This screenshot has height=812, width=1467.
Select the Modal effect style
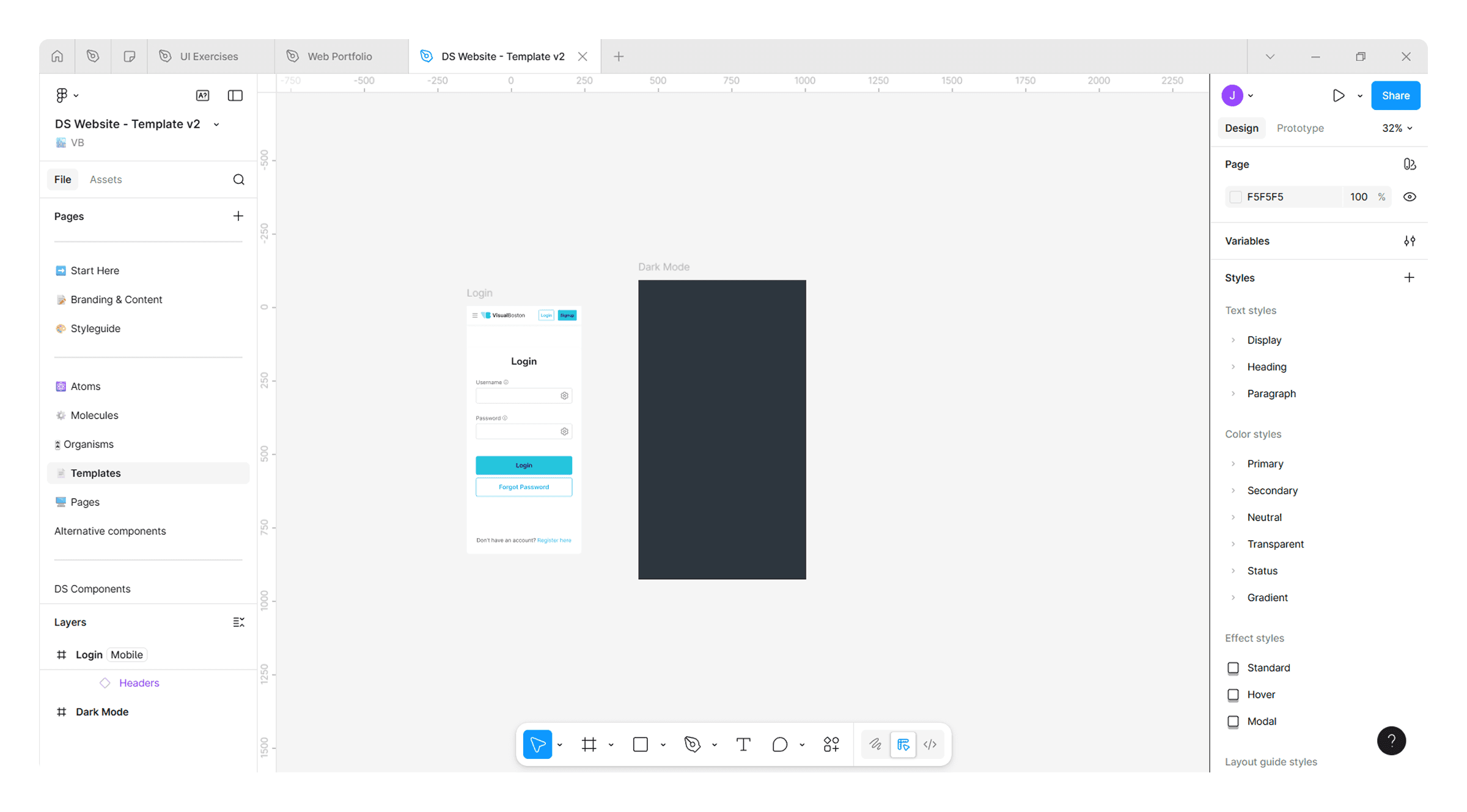1261,721
